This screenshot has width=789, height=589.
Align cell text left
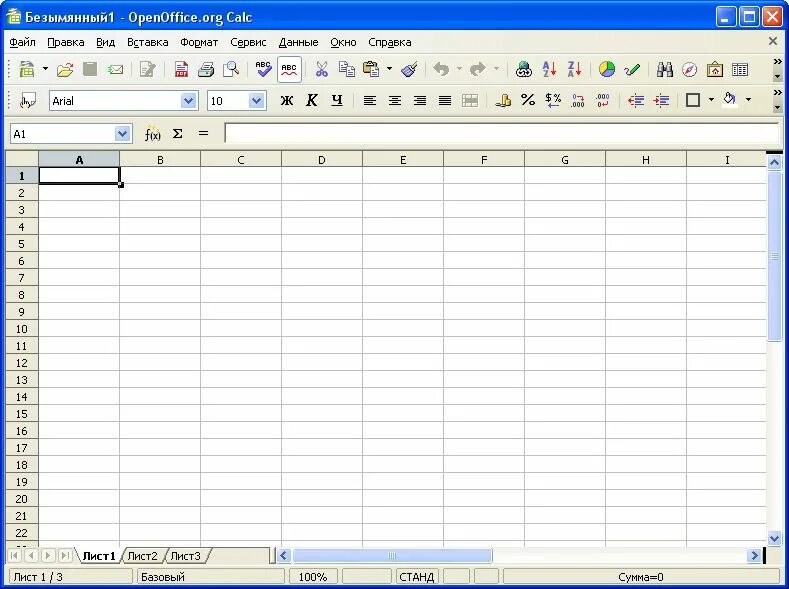click(x=370, y=101)
